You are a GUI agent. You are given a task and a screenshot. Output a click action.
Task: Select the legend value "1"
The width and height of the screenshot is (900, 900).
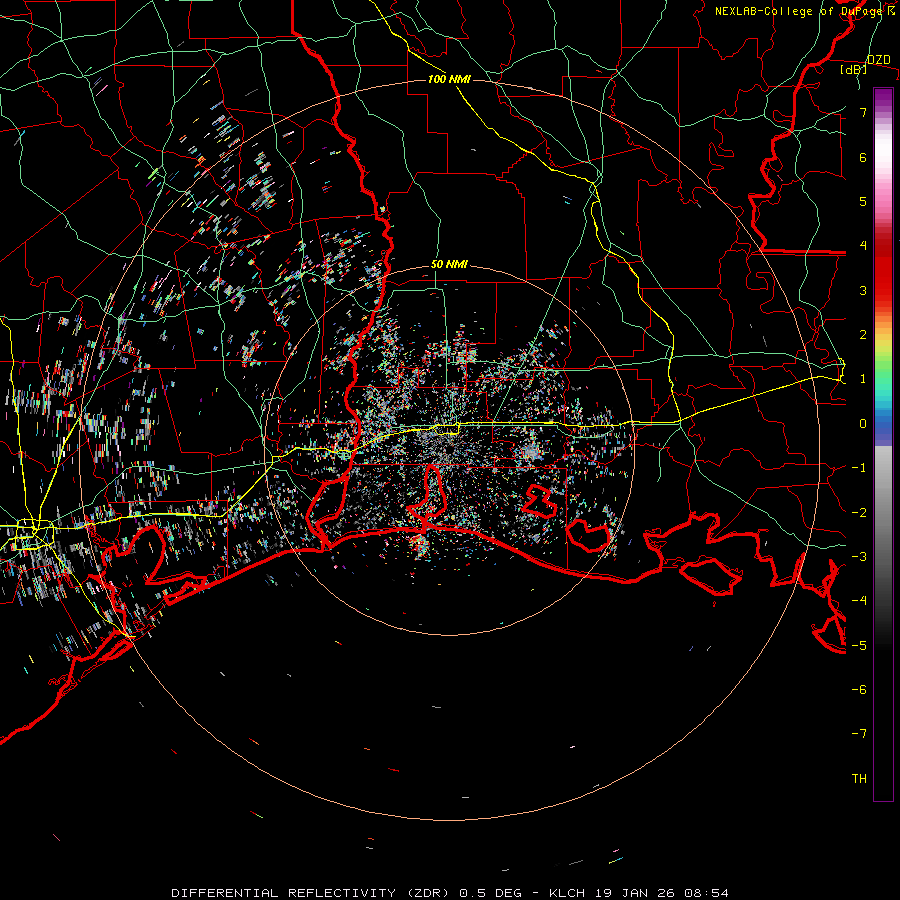(863, 379)
